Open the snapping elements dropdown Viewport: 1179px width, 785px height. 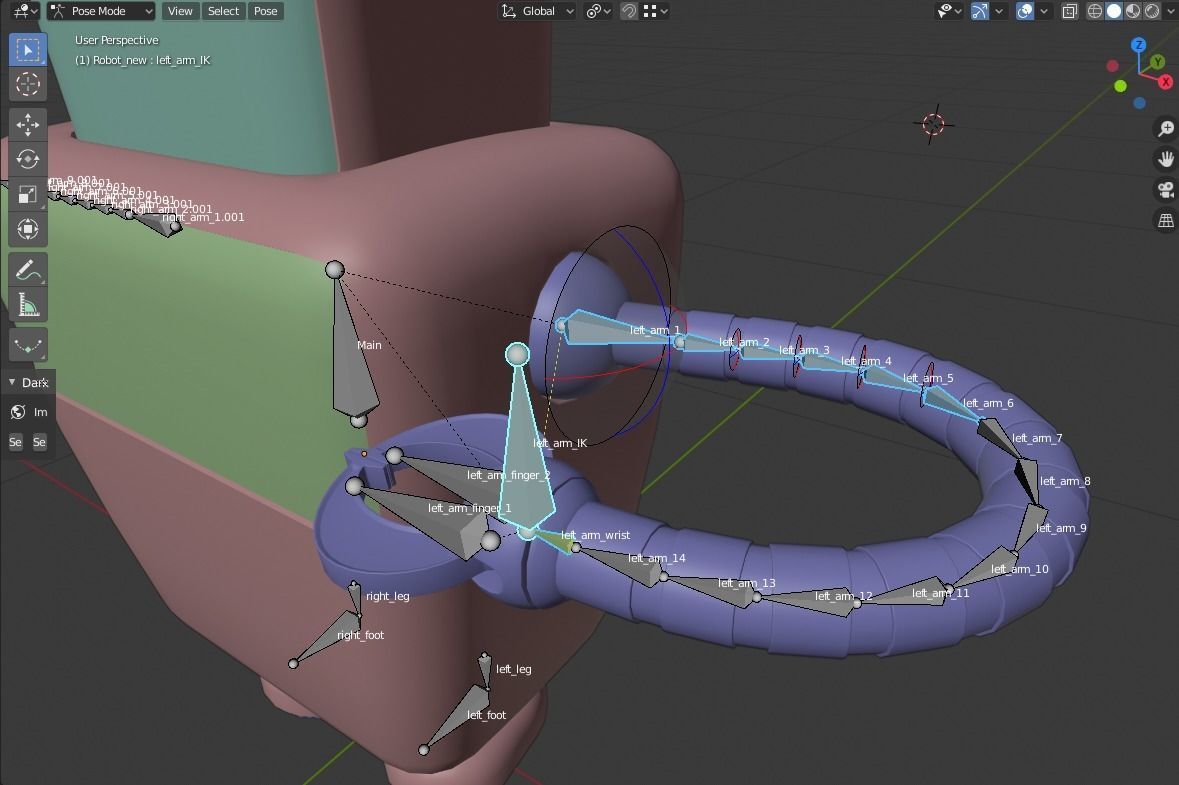point(656,11)
